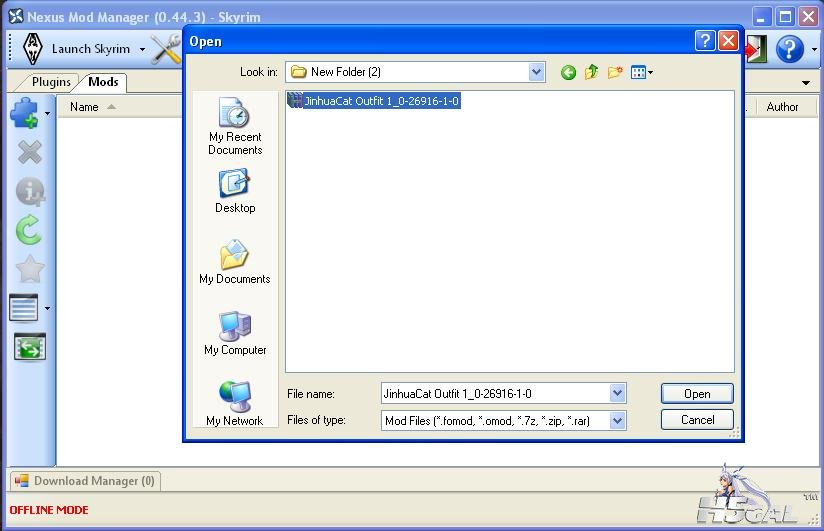Go to My Documents in places bar
The image size is (824, 531).
tap(234, 262)
